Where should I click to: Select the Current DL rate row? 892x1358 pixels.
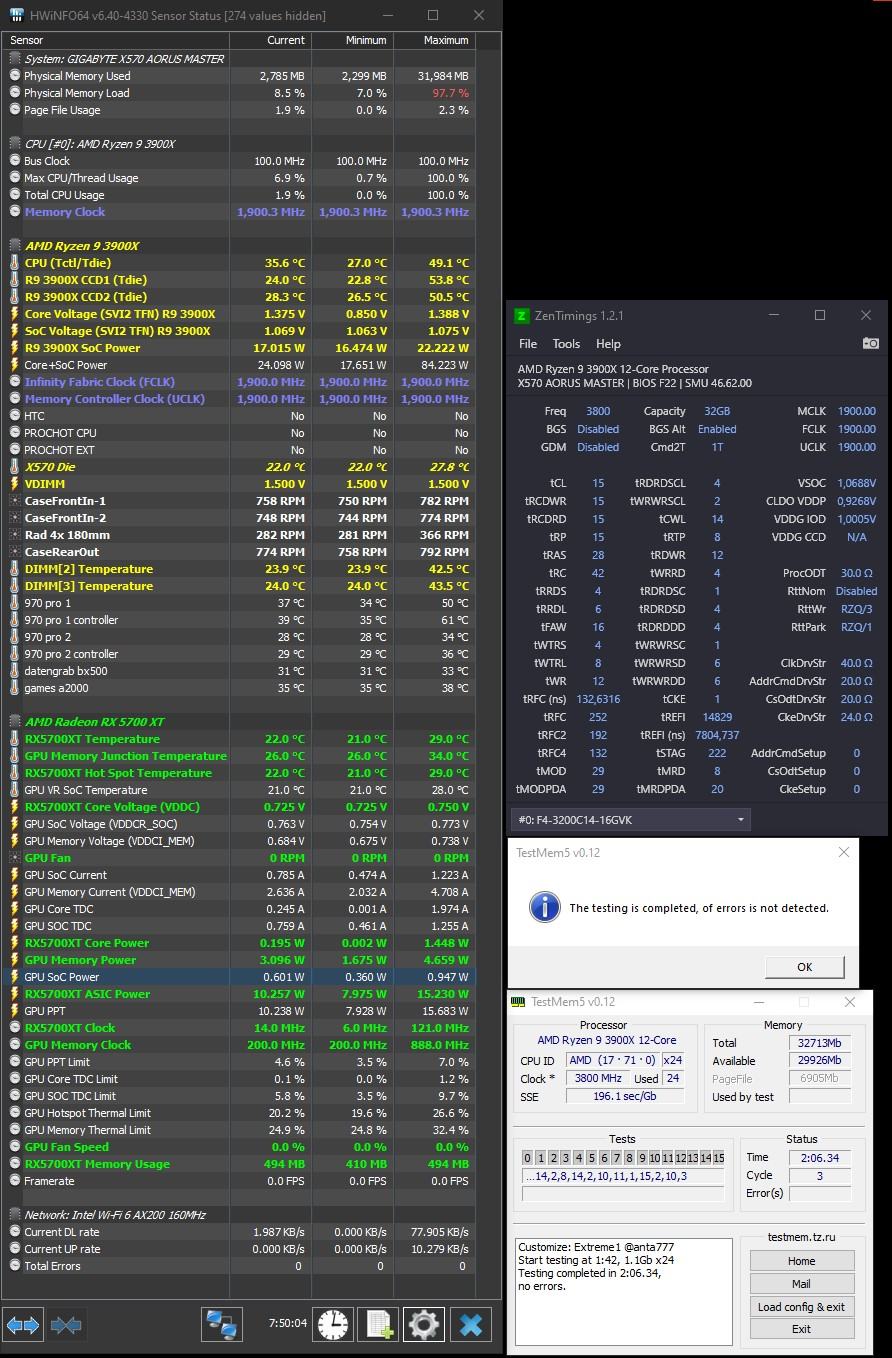(238, 1232)
